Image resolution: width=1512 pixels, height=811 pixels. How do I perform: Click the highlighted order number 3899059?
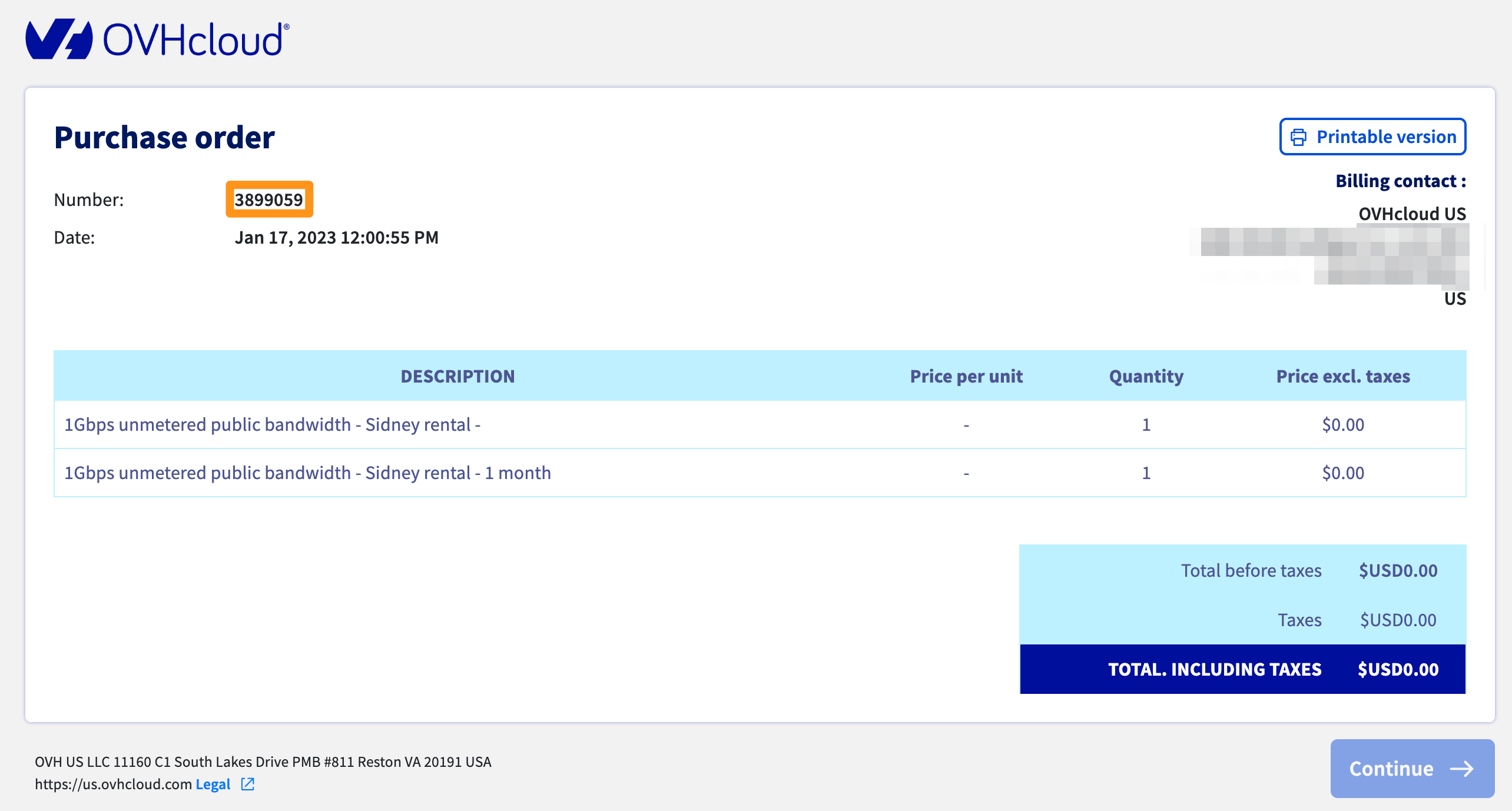[268, 200]
